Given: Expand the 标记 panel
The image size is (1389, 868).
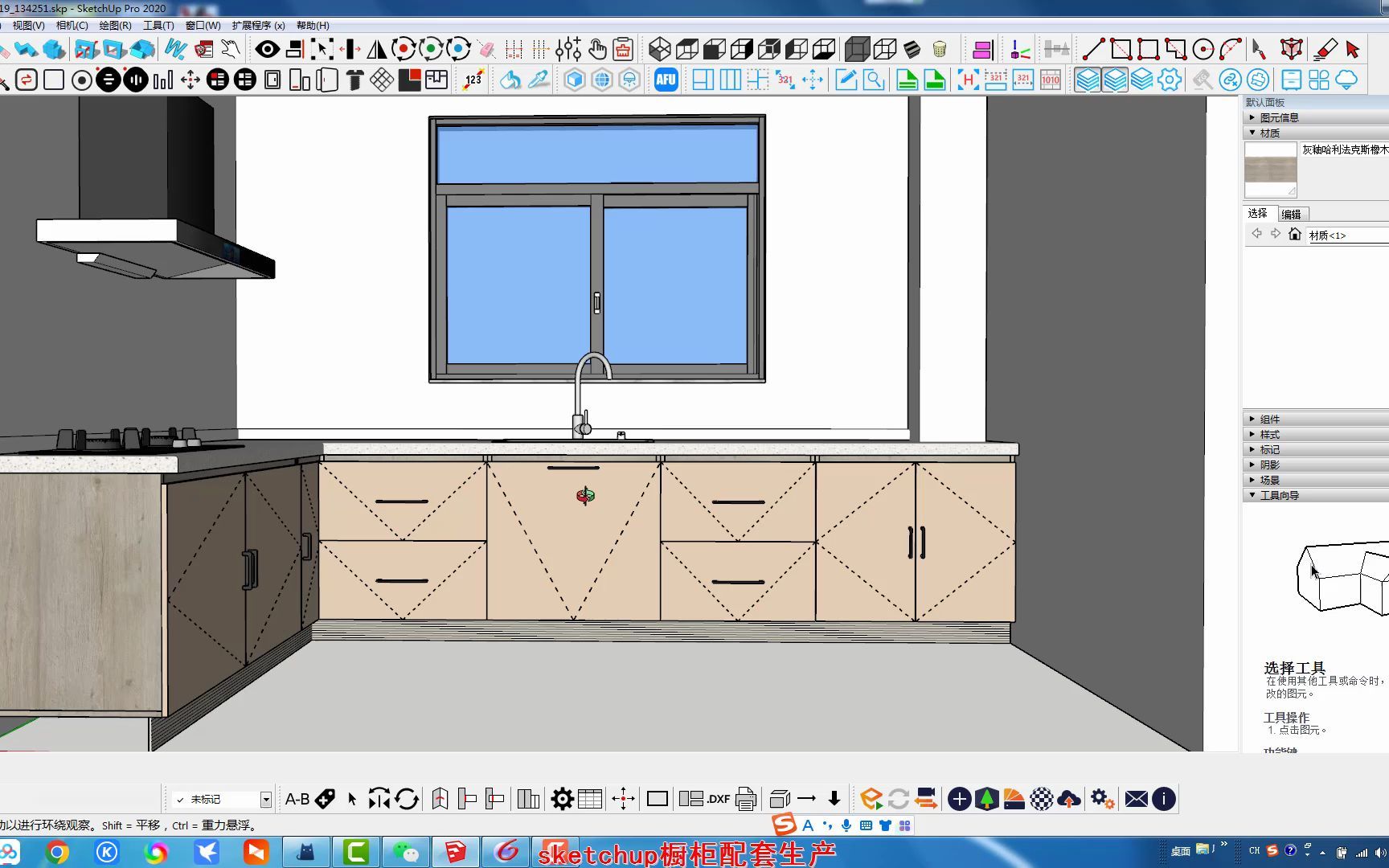Looking at the screenshot, I should click(1315, 449).
